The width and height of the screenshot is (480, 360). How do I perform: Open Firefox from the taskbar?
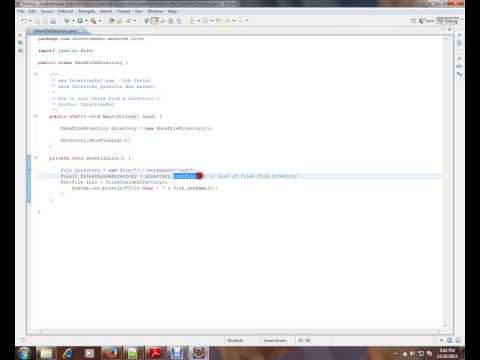coord(111,353)
